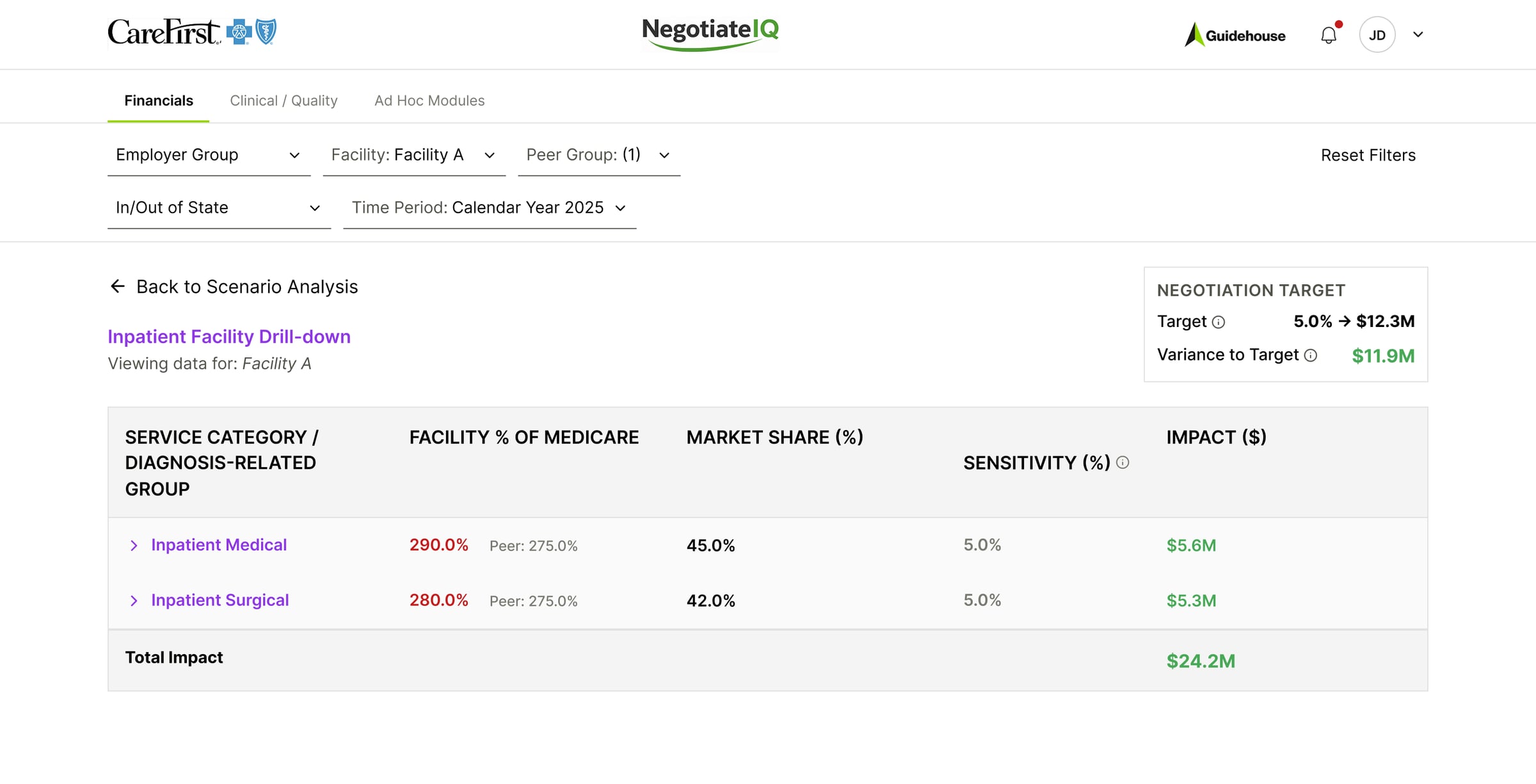Click the back arrow beside Scenario Analysis
The image size is (1536, 784).
point(117,286)
